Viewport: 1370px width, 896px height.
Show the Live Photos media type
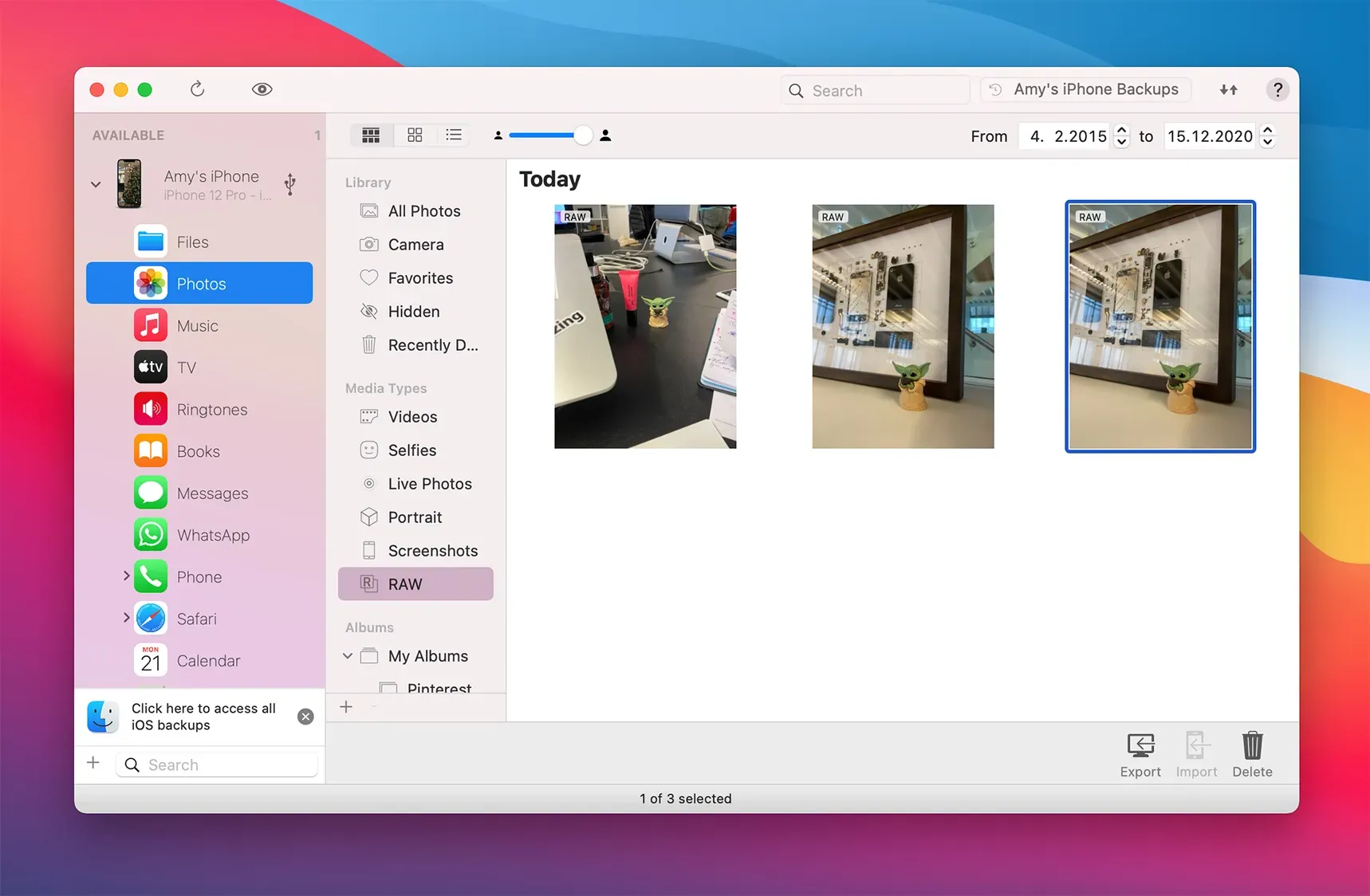click(429, 484)
